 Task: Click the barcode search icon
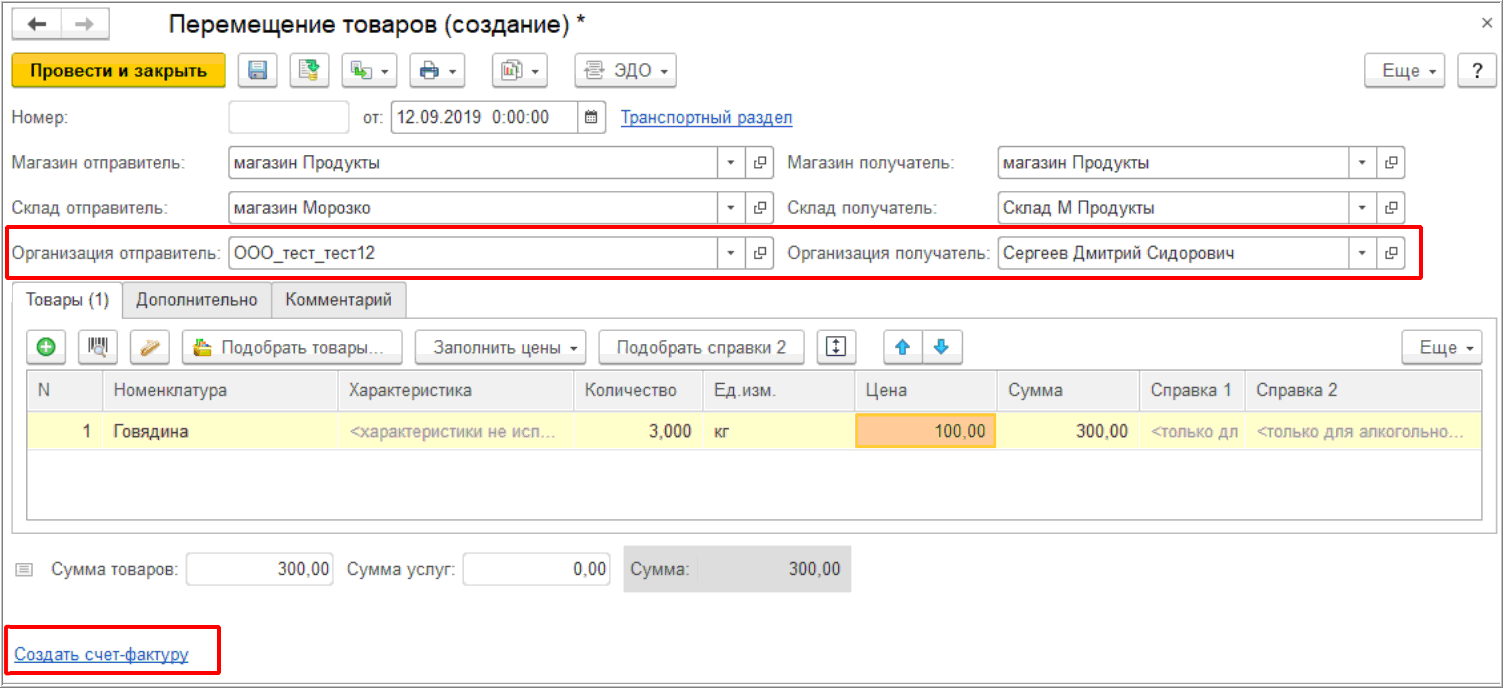pos(97,347)
